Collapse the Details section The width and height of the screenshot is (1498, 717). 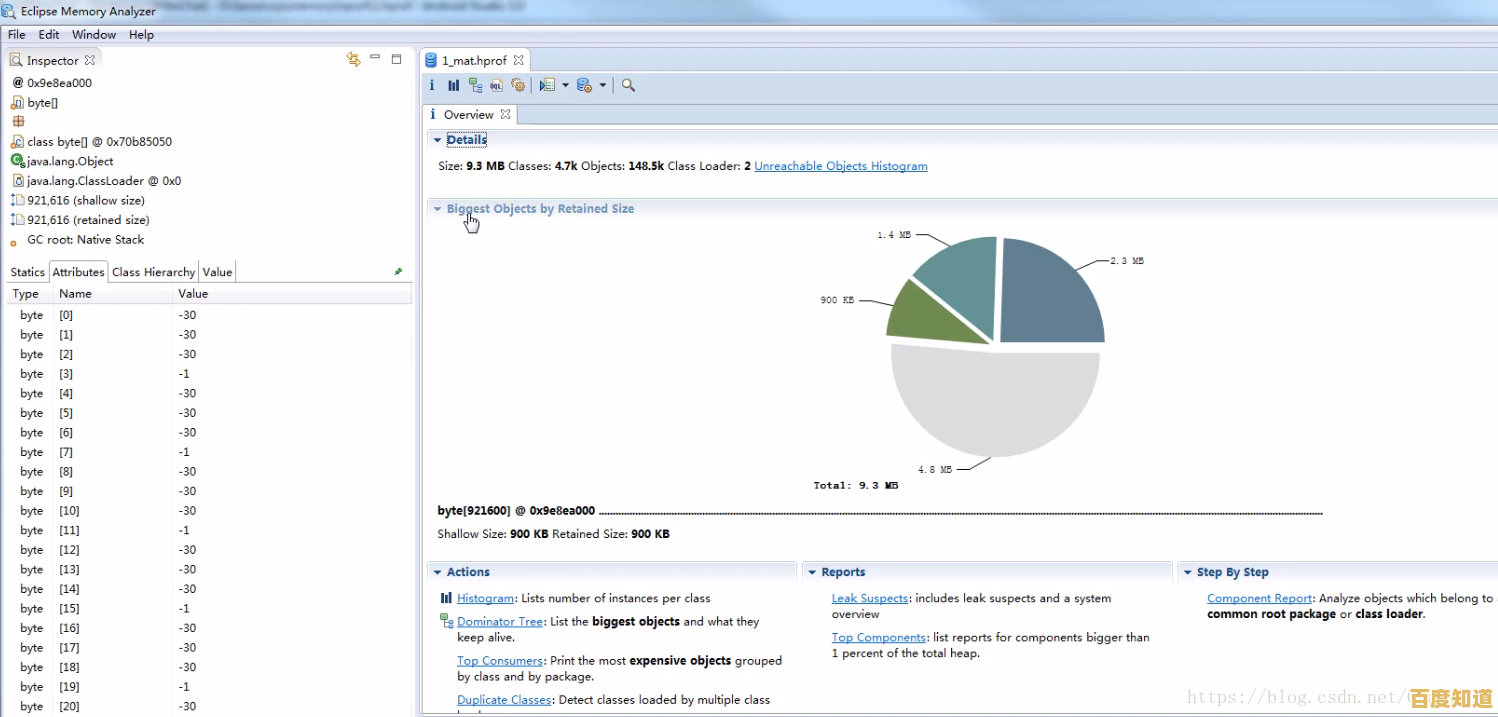point(437,140)
